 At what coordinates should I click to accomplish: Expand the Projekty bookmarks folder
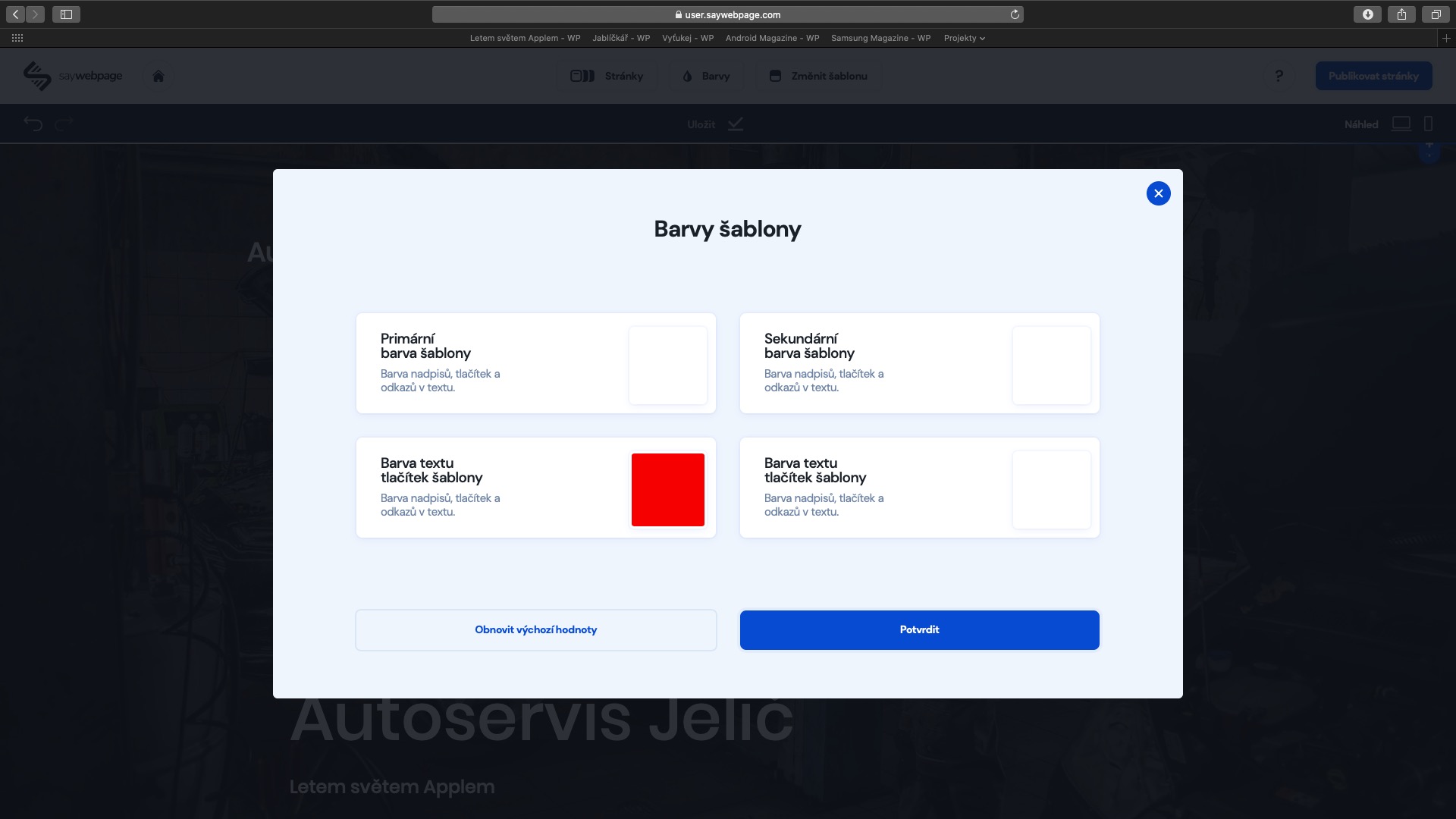pyautogui.click(x=964, y=38)
